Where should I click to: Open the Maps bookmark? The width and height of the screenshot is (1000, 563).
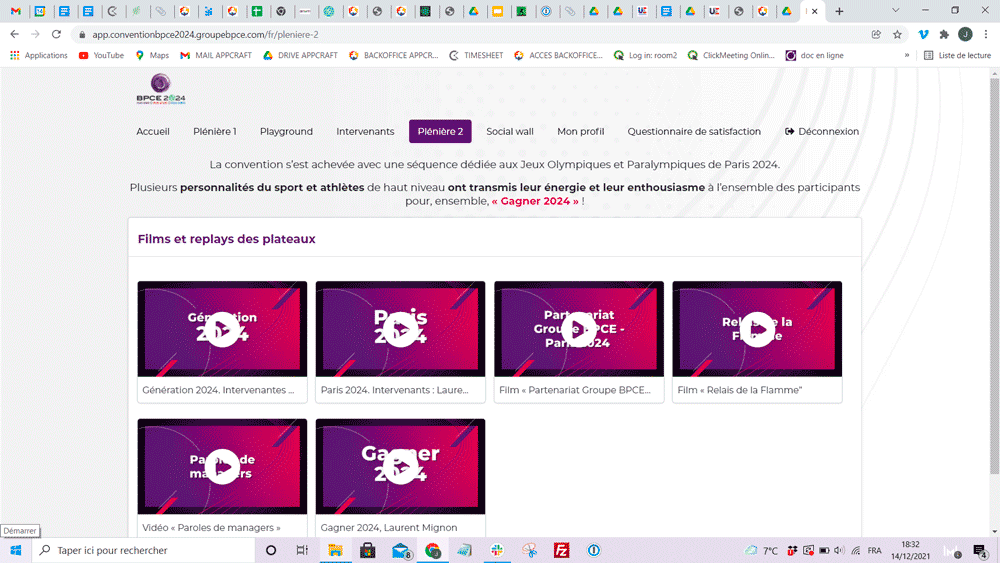(152, 56)
